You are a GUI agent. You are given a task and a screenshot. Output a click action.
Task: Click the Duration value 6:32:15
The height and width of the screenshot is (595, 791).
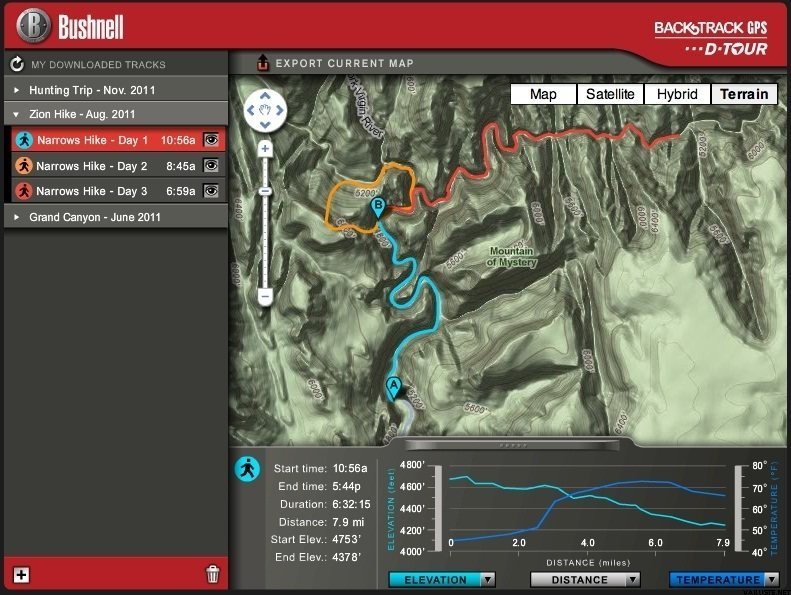[351, 504]
